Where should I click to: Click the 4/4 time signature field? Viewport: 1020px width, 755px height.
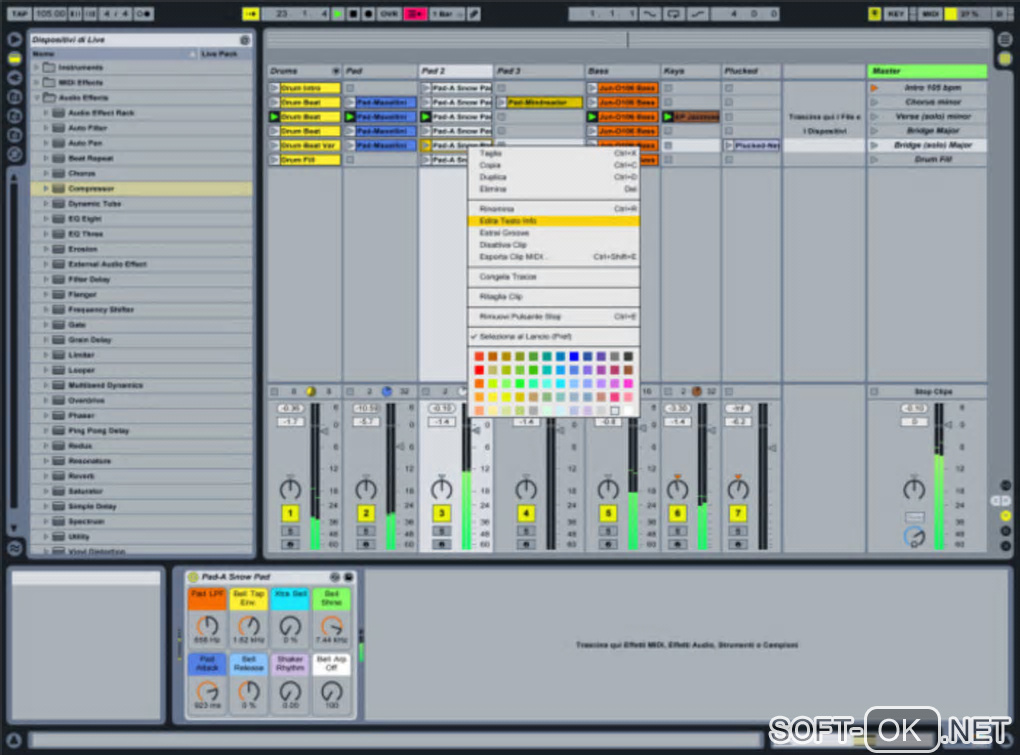click(x=118, y=13)
